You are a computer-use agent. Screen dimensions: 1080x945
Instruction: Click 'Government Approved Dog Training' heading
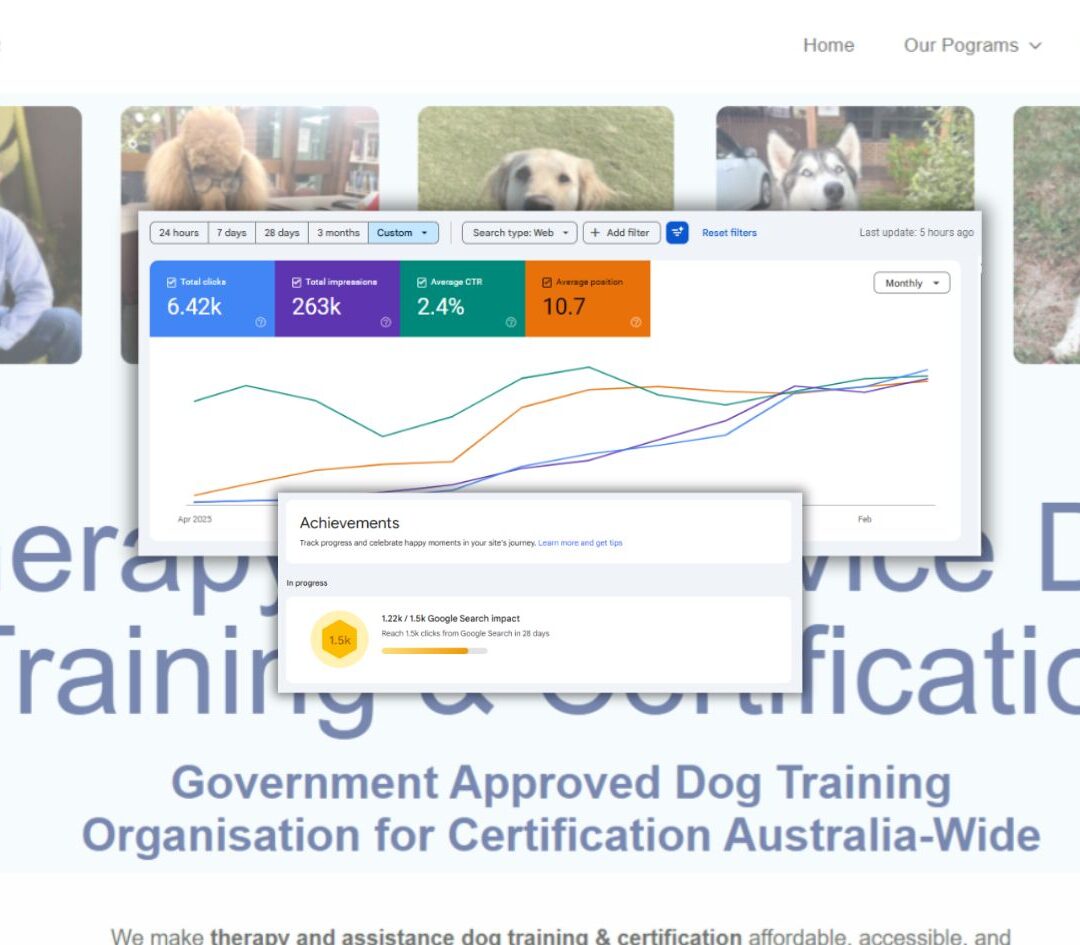[561, 783]
